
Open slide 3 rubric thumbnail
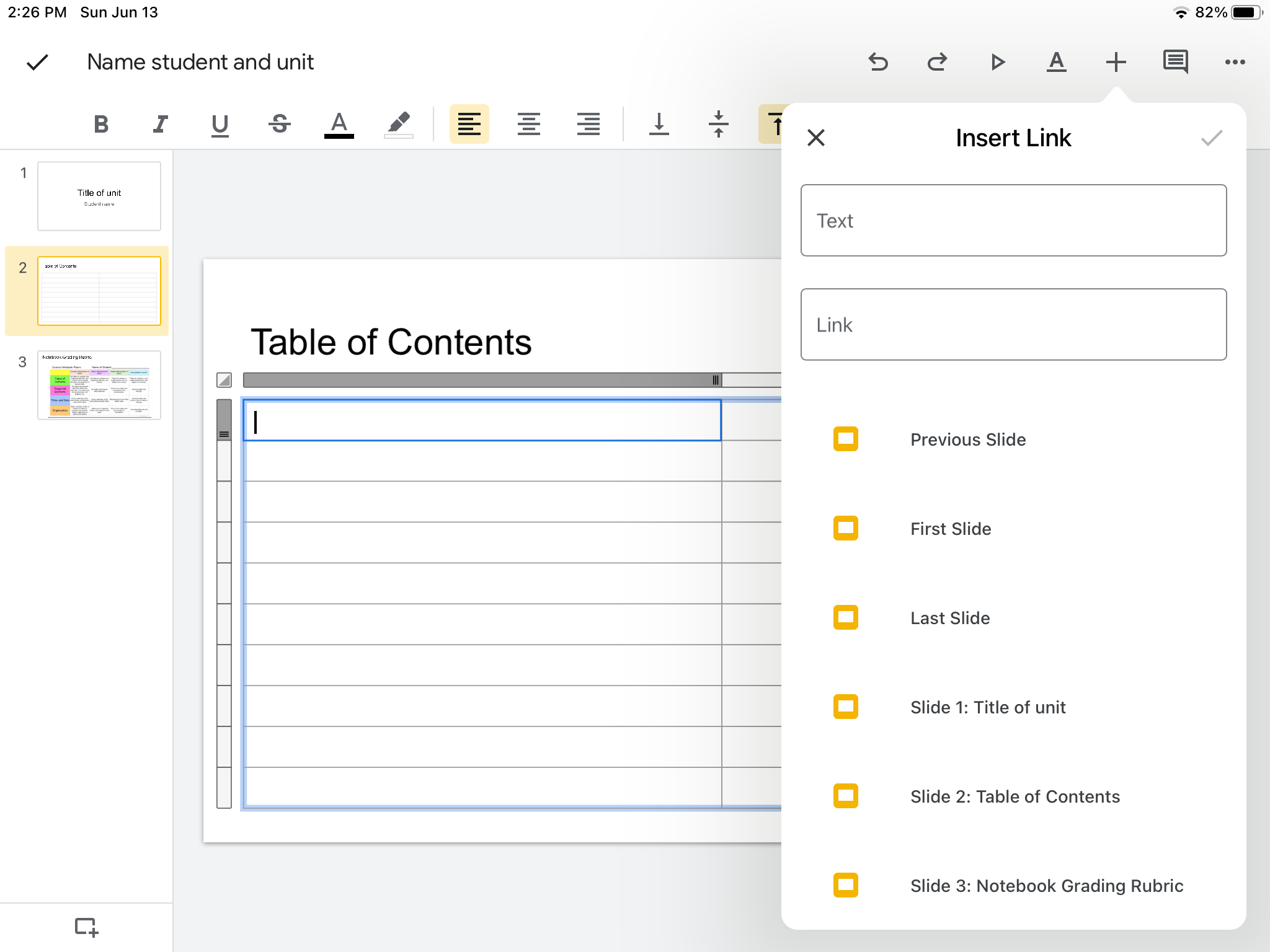pos(99,385)
